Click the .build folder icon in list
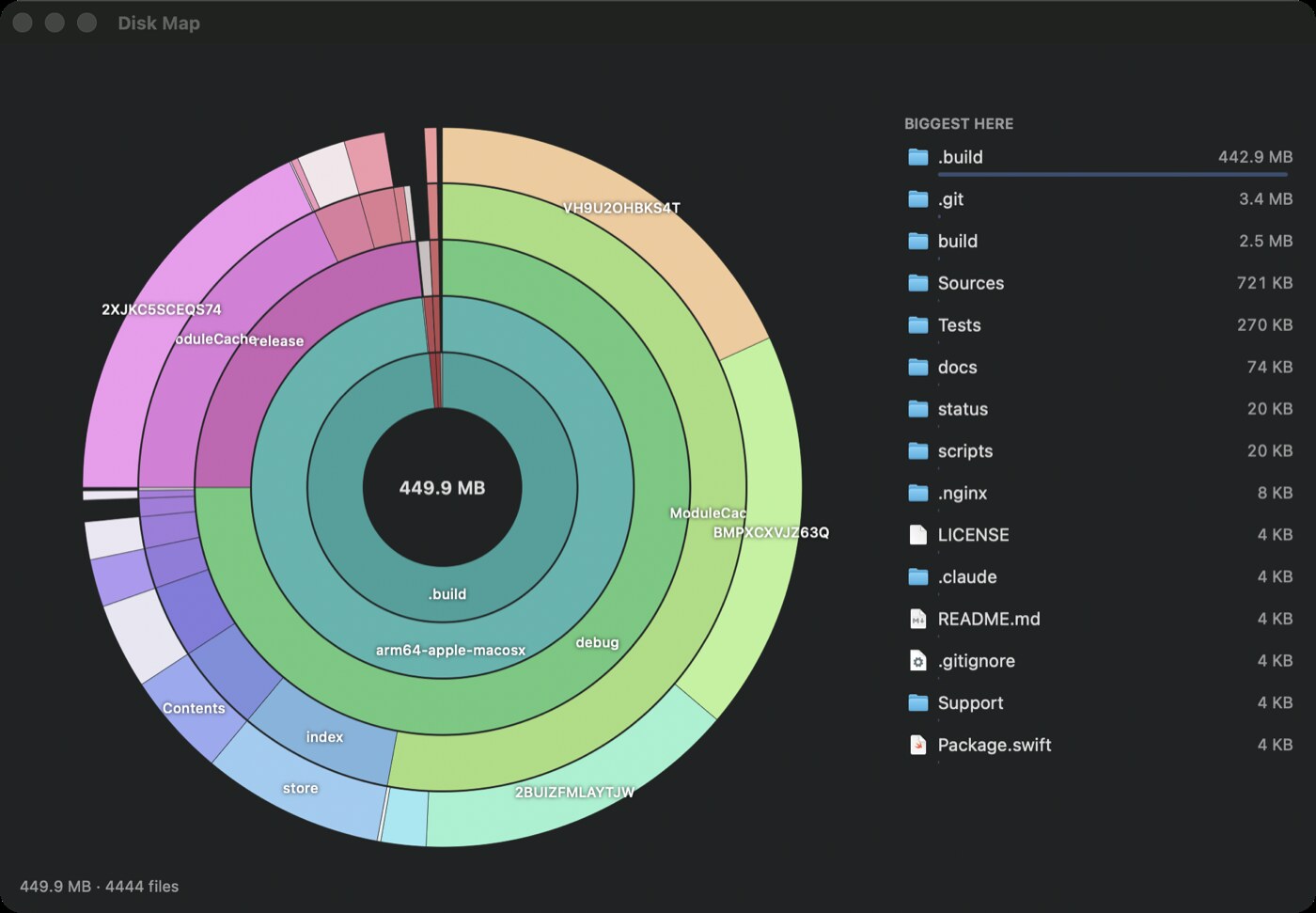The height and width of the screenshot is (913, 1316). [918, 157]
